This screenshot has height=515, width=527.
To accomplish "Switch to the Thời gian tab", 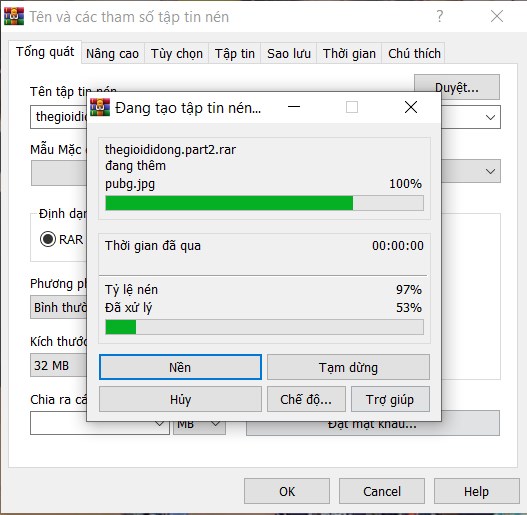I will [349, 53].
